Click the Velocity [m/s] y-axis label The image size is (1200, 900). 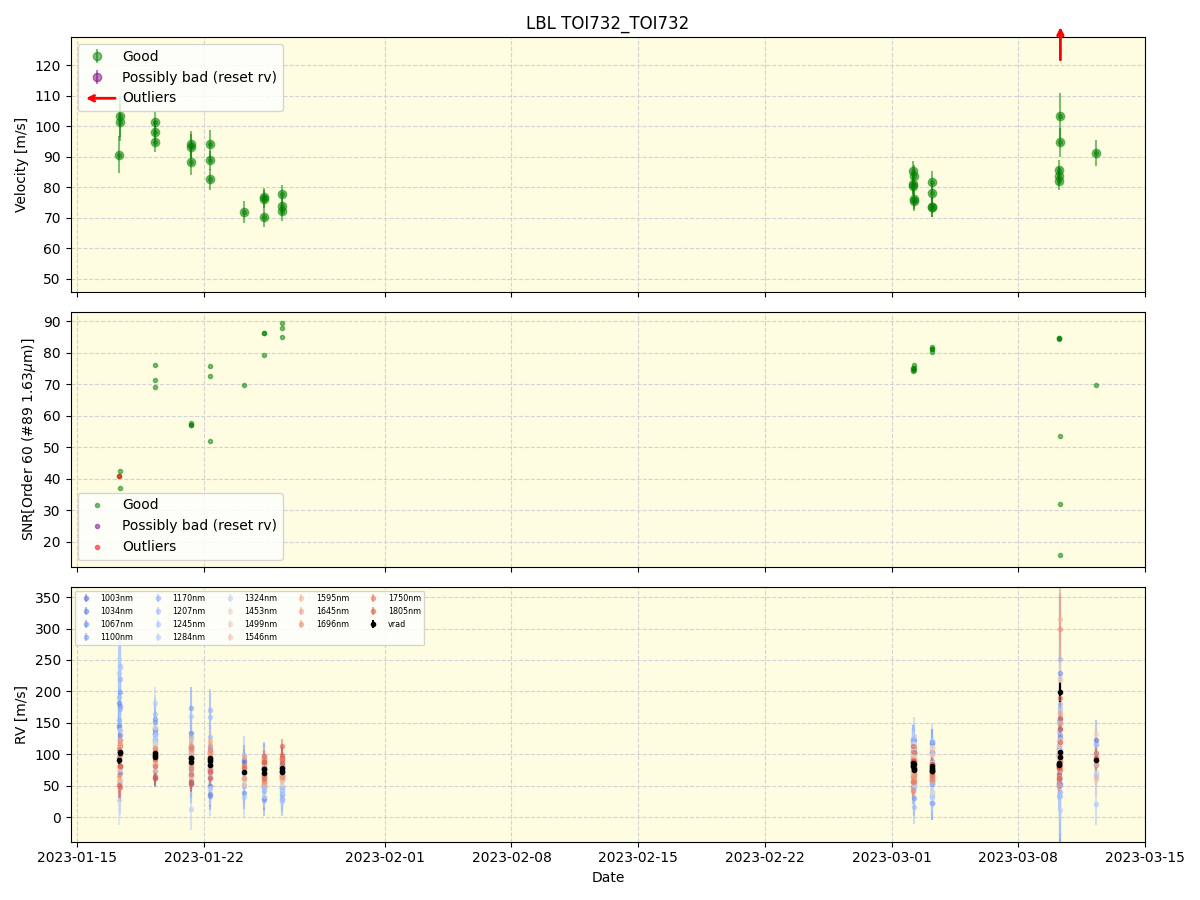[x=21, y=165]
